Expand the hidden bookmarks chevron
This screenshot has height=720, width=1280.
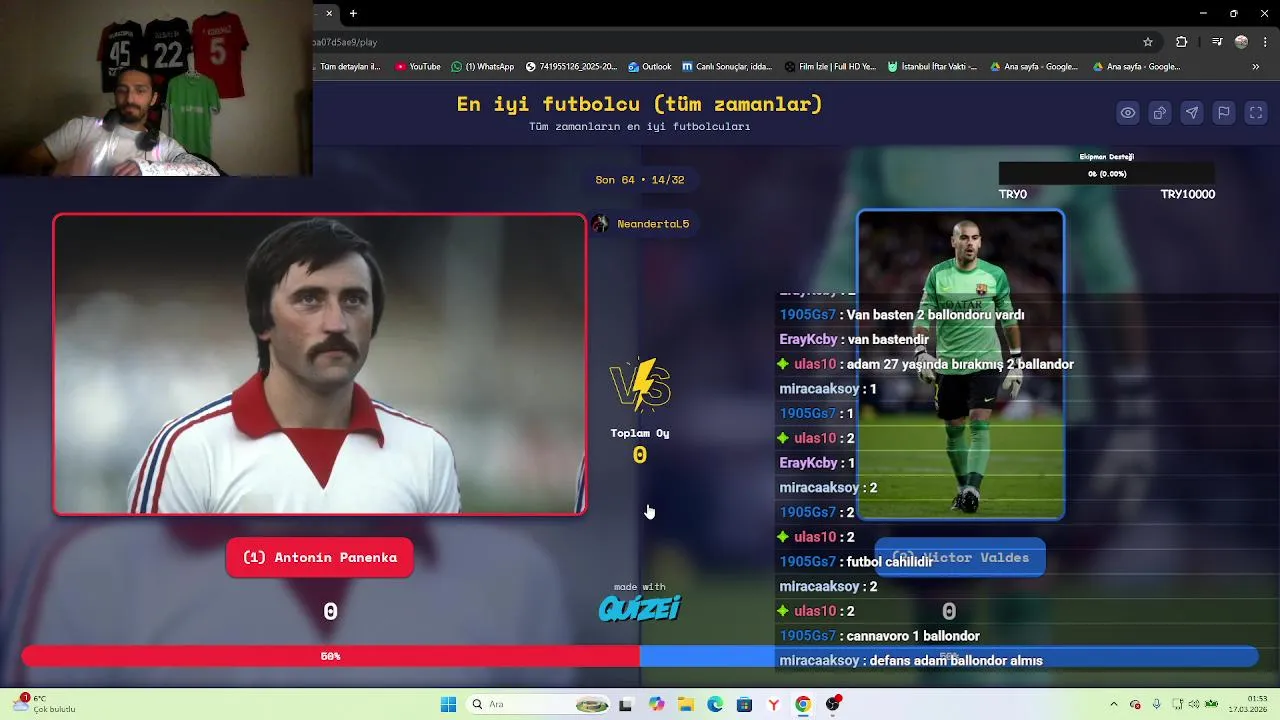pyautogui.click(x=1256, y=67)
